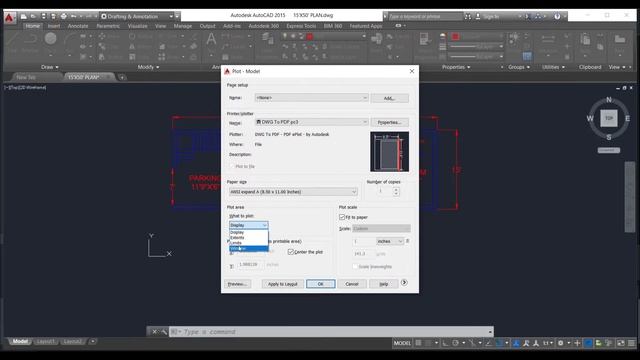The height and width of the screenshot is (360, 640).
Task: Click the plot preview thumbnail
Action: [389, 151]
